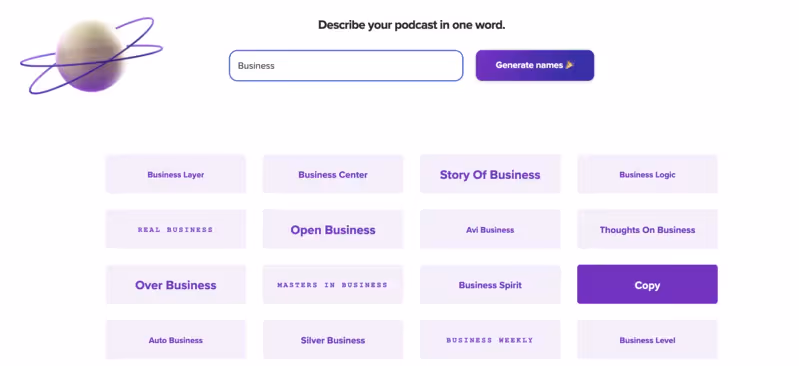Viewport: 799px width, 366px height.
Task: Select the Business Spirit name card
Action: click(490, 284)
